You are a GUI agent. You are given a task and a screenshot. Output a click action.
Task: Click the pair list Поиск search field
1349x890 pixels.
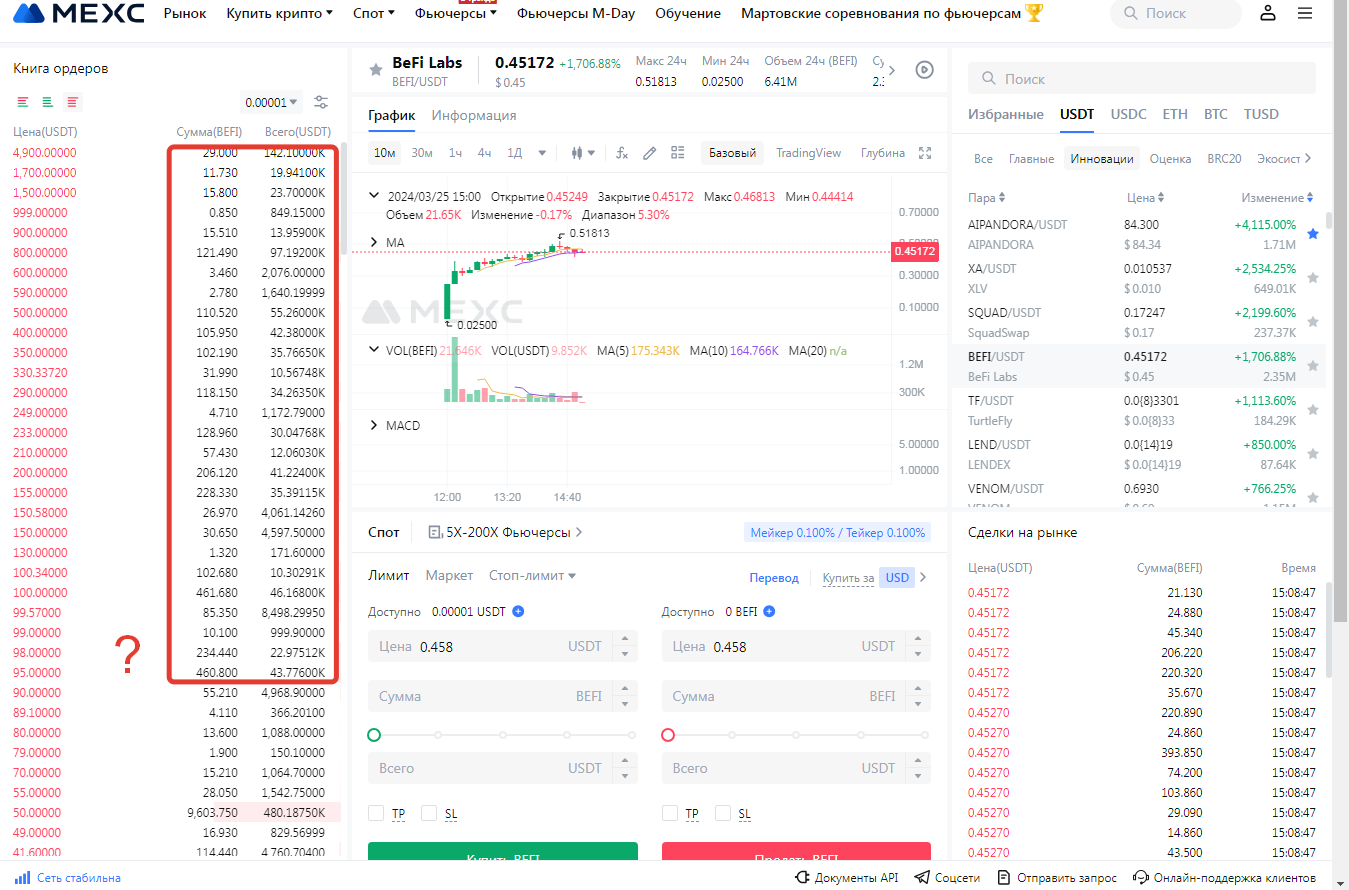1142,78
